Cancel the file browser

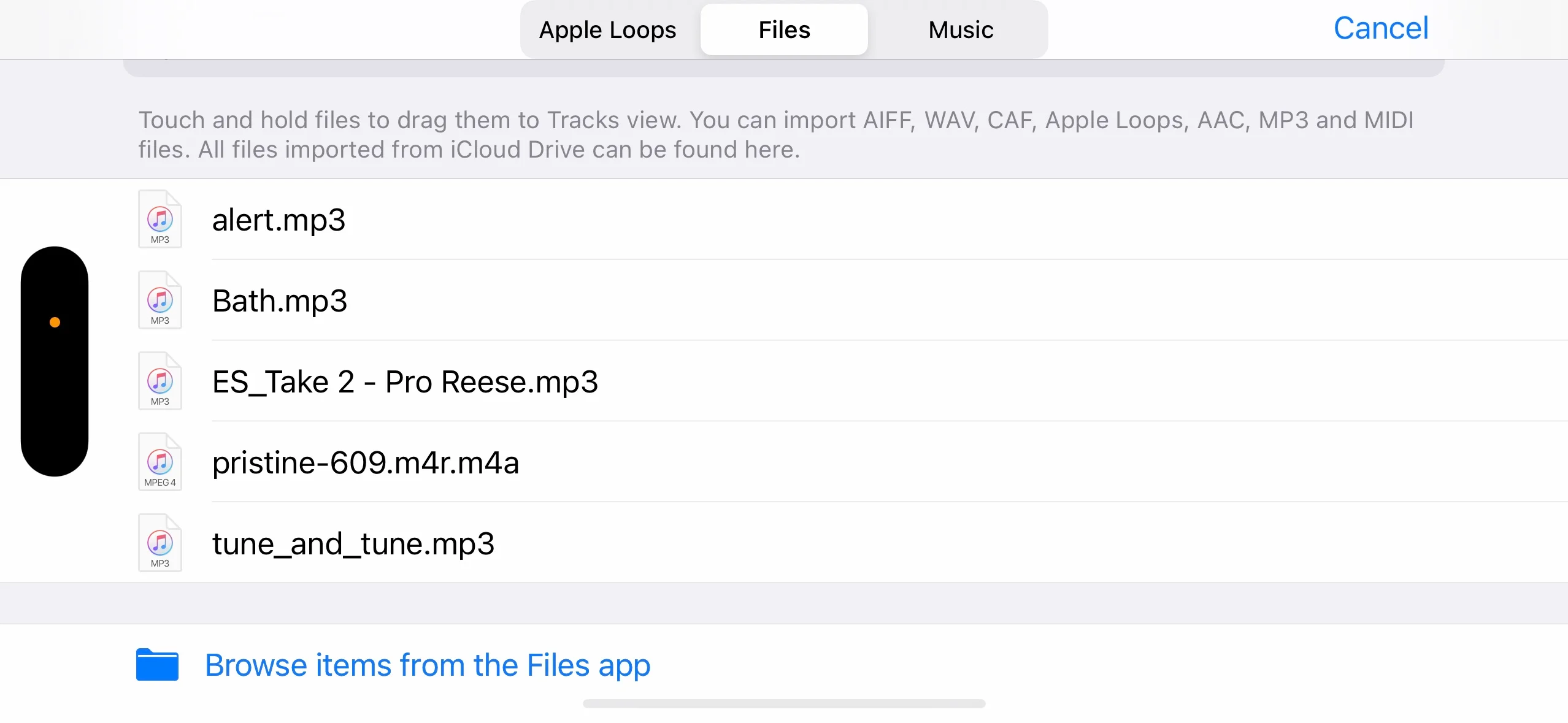point(1381,28)
